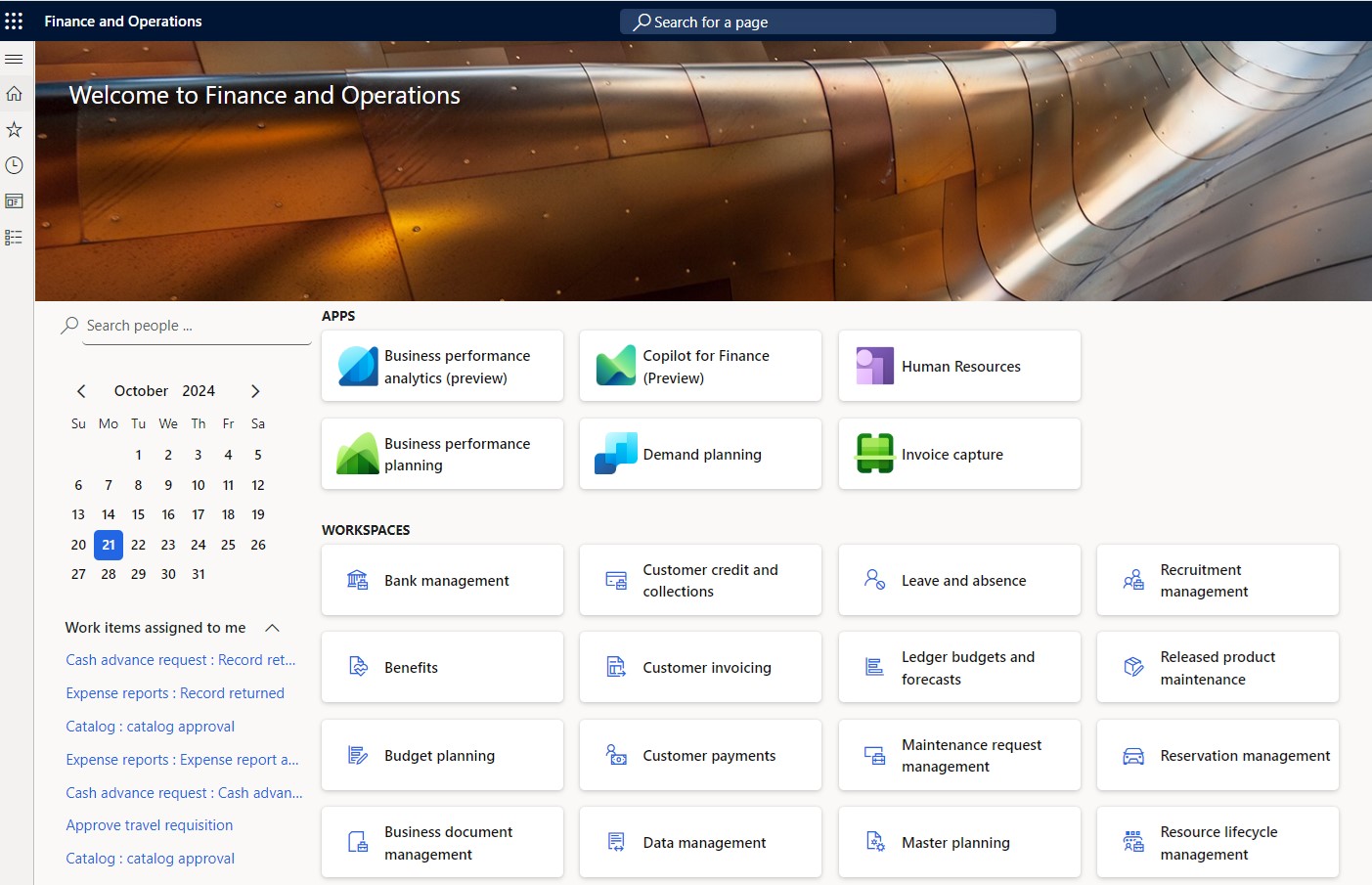Click the Search for a page box
The image size is (1372, 885).
pyautogui.click(x=838, y=22)
